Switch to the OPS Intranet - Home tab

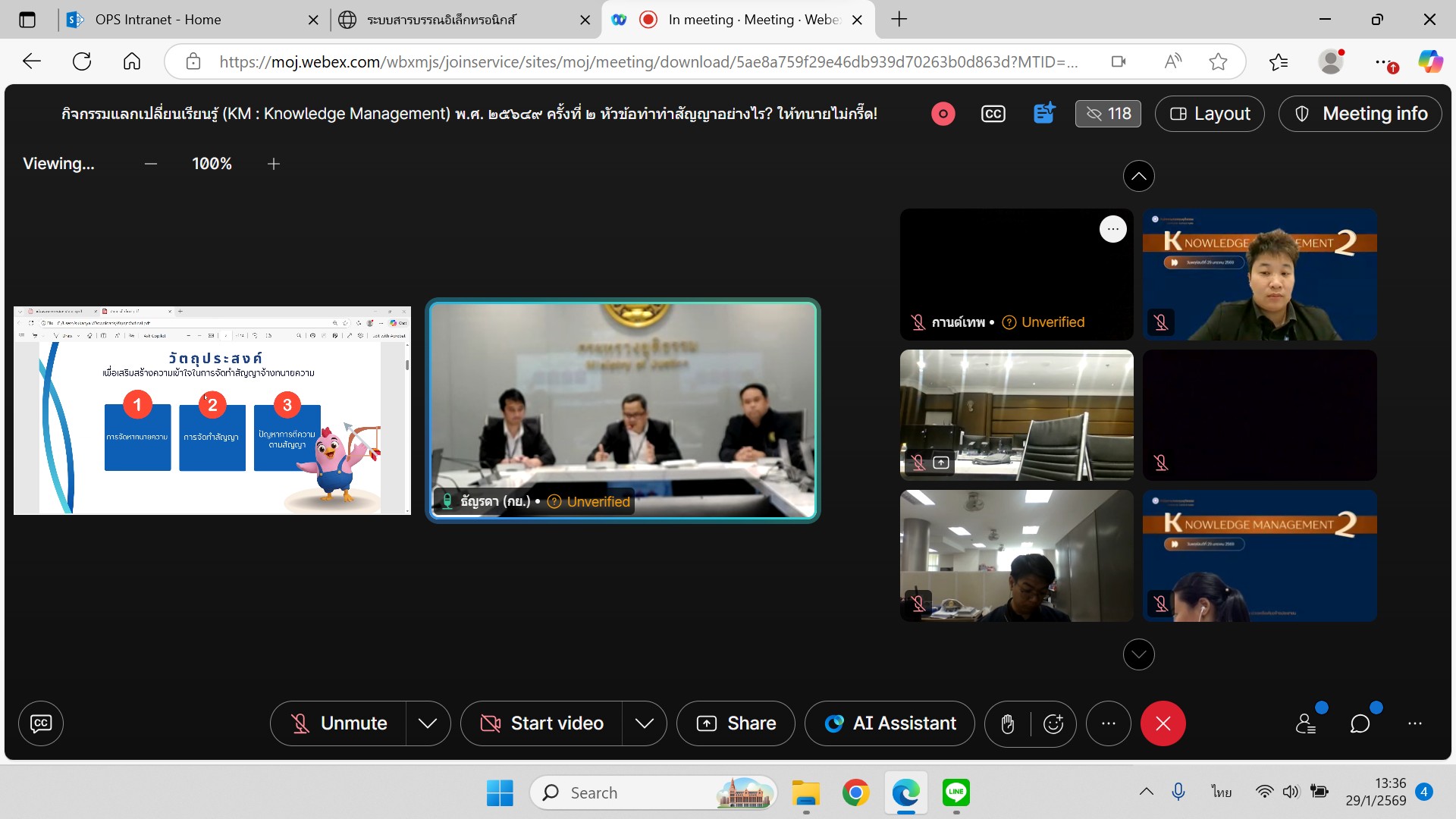[x=158, y=20]
